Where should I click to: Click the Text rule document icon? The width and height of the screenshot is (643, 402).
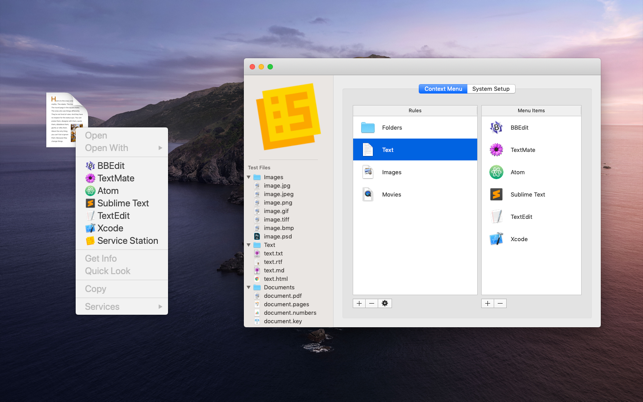point(368,150)
